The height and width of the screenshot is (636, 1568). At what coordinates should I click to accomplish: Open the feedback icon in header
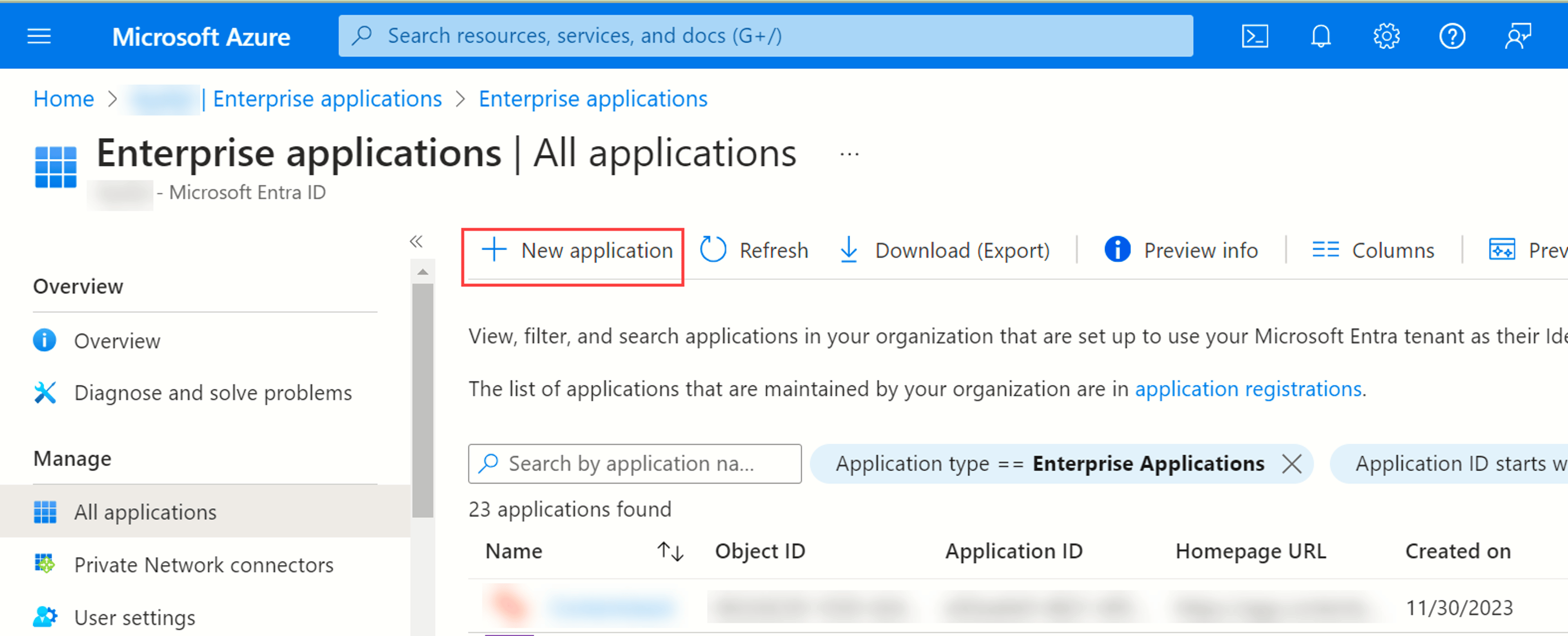click(1518, 36)
